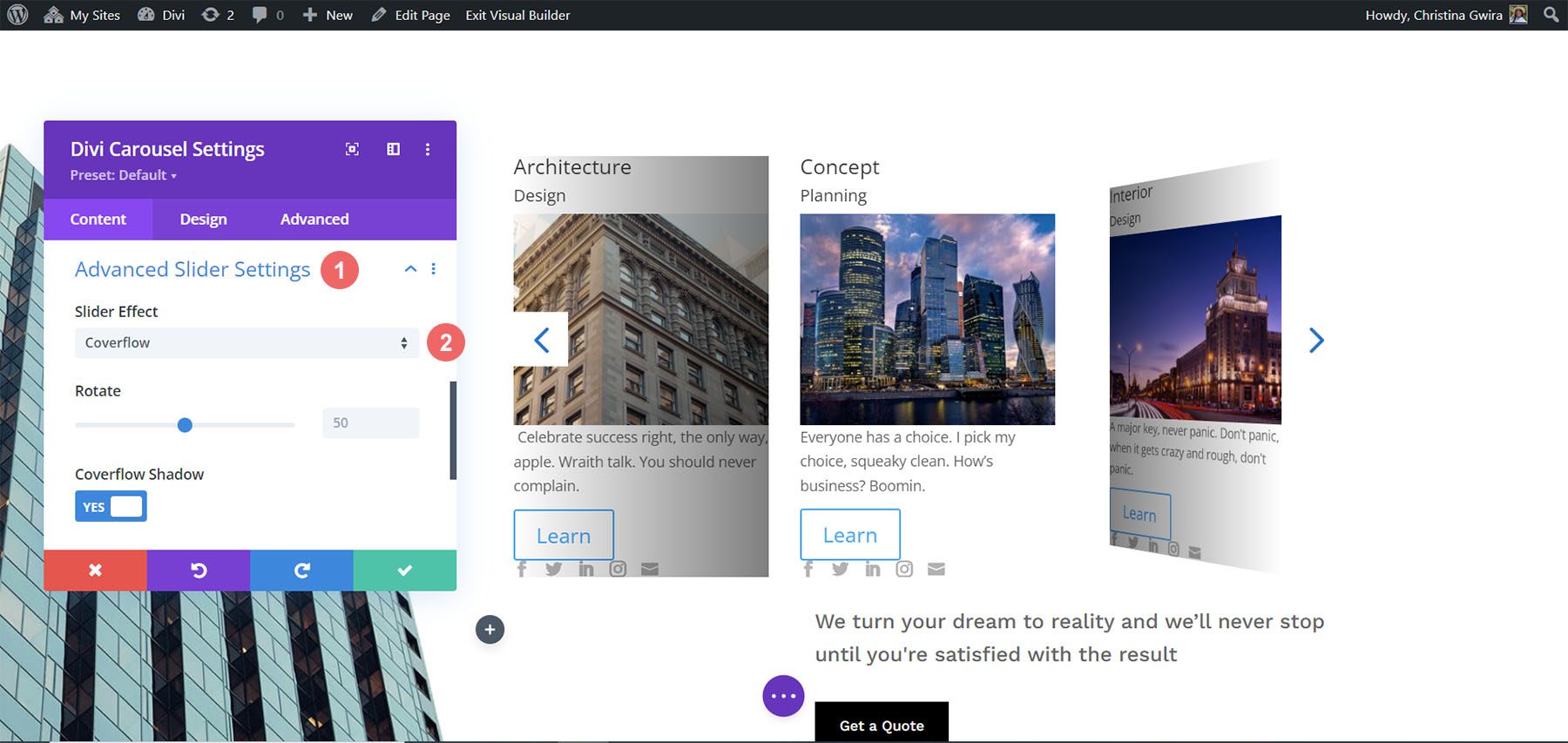Click the red discard changes button
The width and height of the screenshot is (1568, 743).
pos(95,570)
